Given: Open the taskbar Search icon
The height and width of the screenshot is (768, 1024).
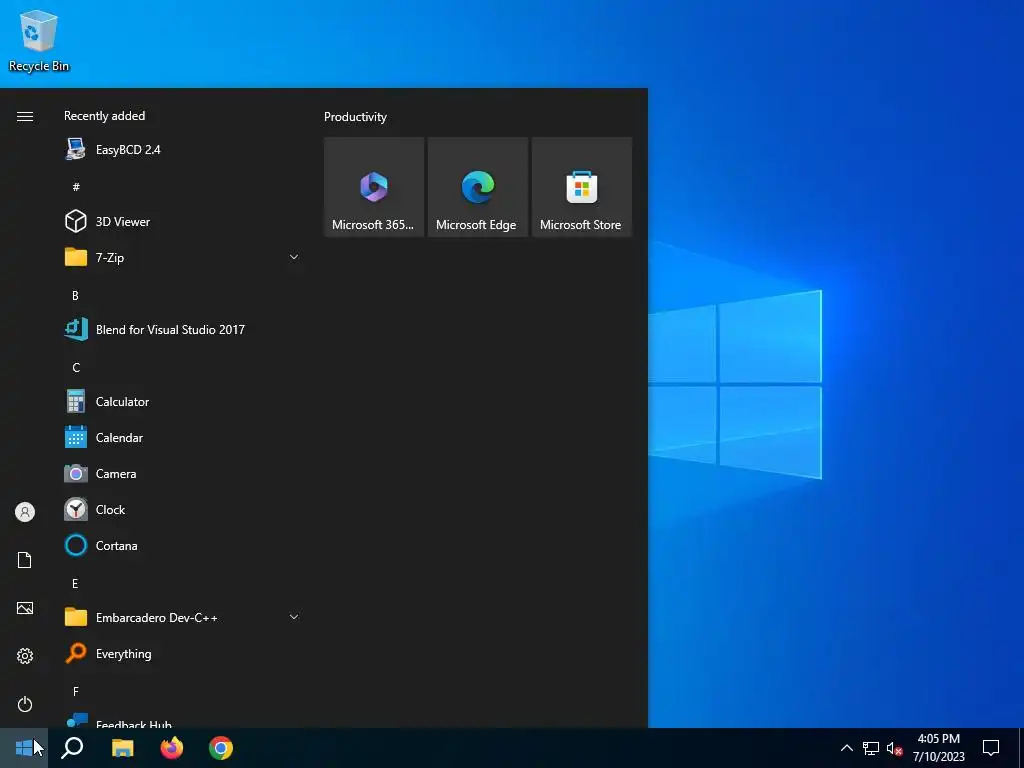Looking at the screenshot, I should pos(72,748).
